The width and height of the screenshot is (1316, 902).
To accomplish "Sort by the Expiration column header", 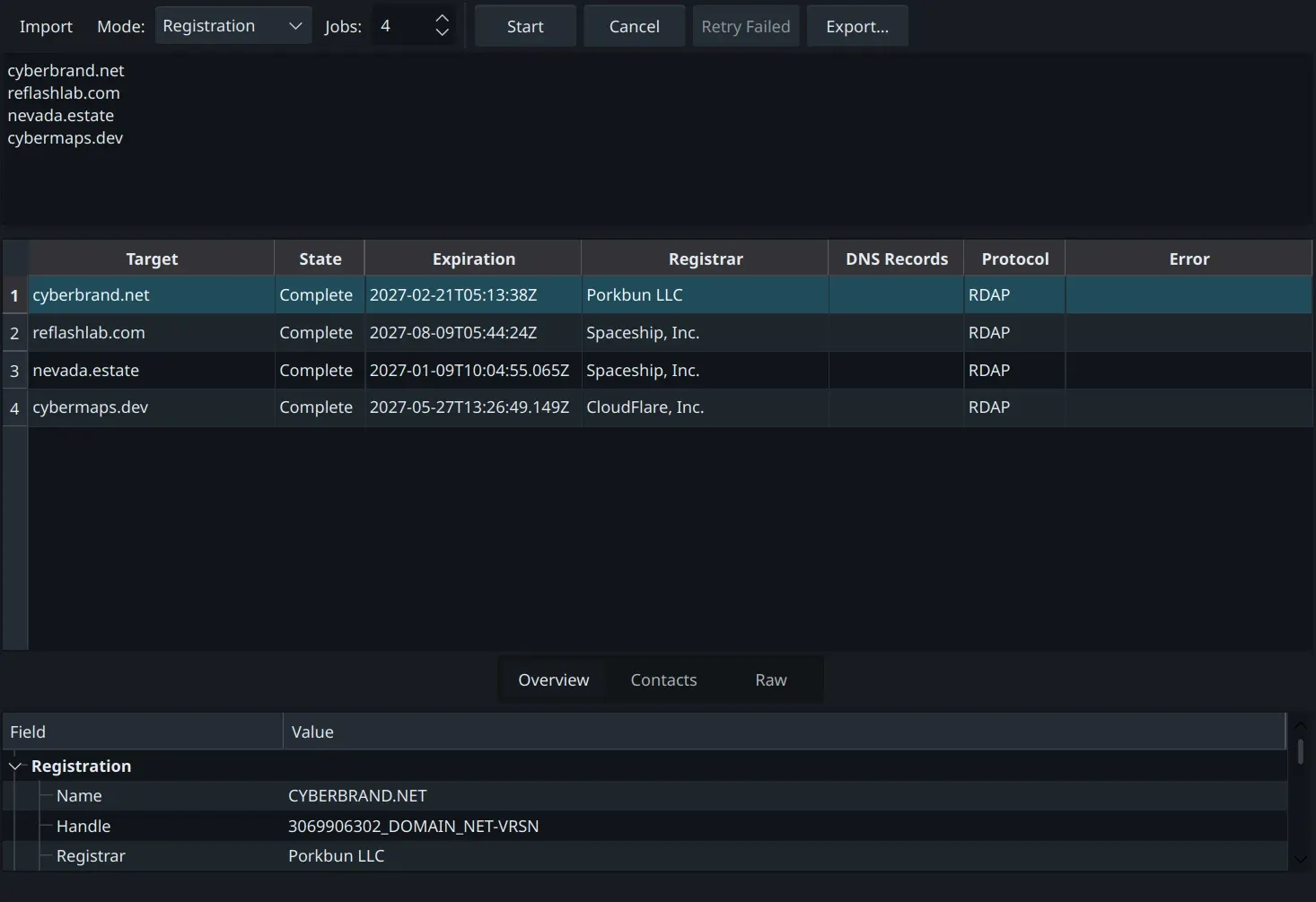I will point(473,258).
